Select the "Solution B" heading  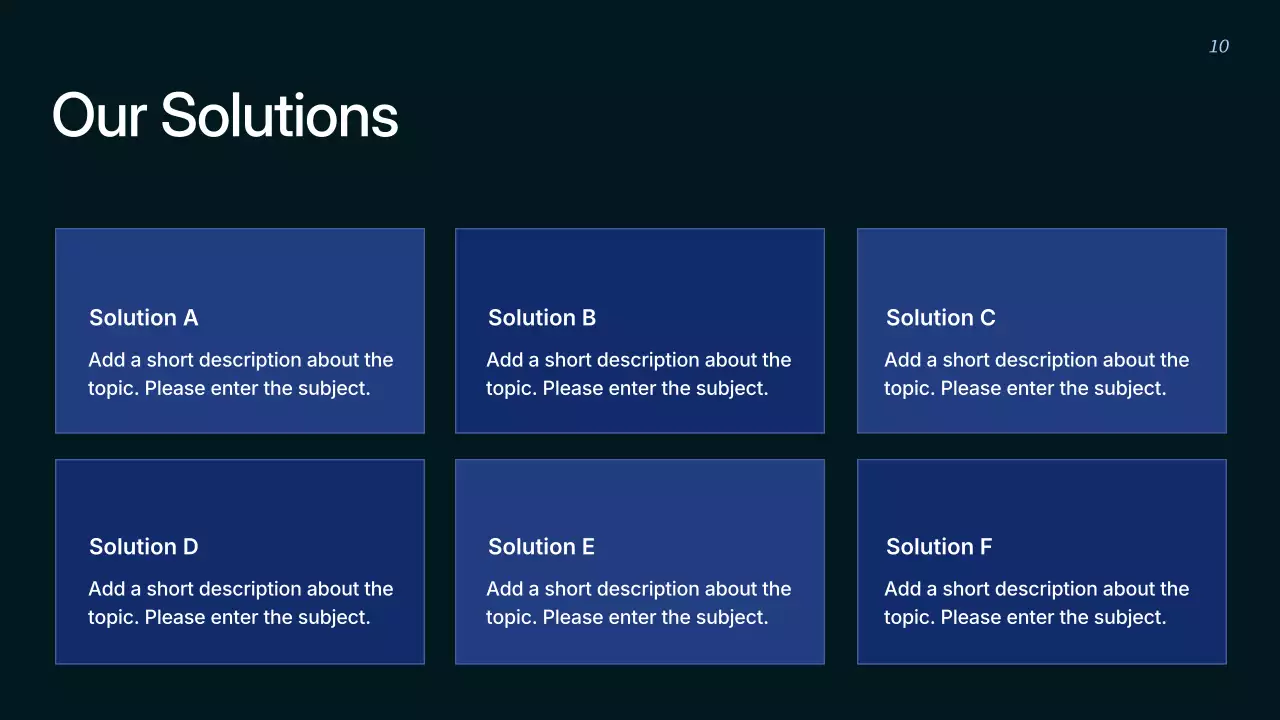point(542,318)
